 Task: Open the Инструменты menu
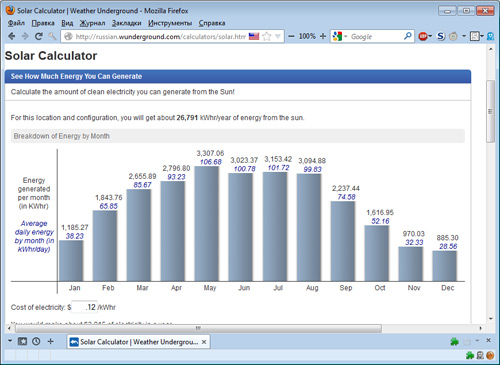[x=170, y=23]
